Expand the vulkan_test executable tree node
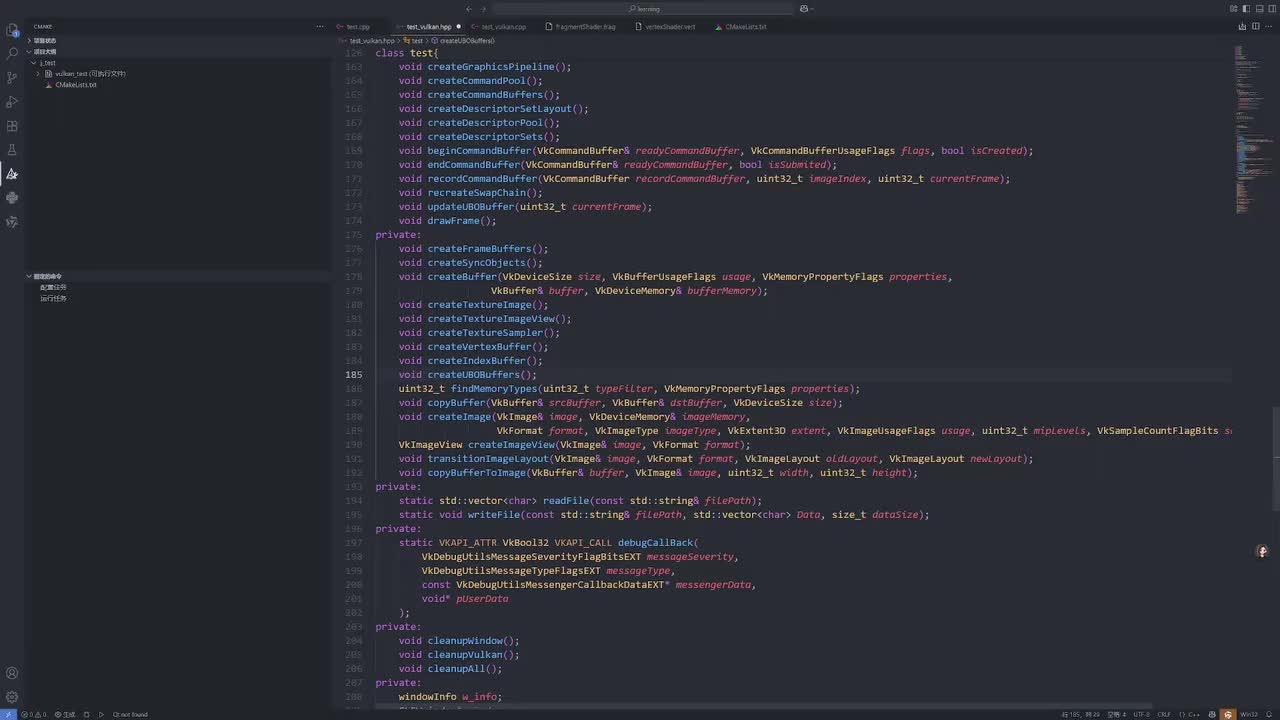 coord(38,74)
